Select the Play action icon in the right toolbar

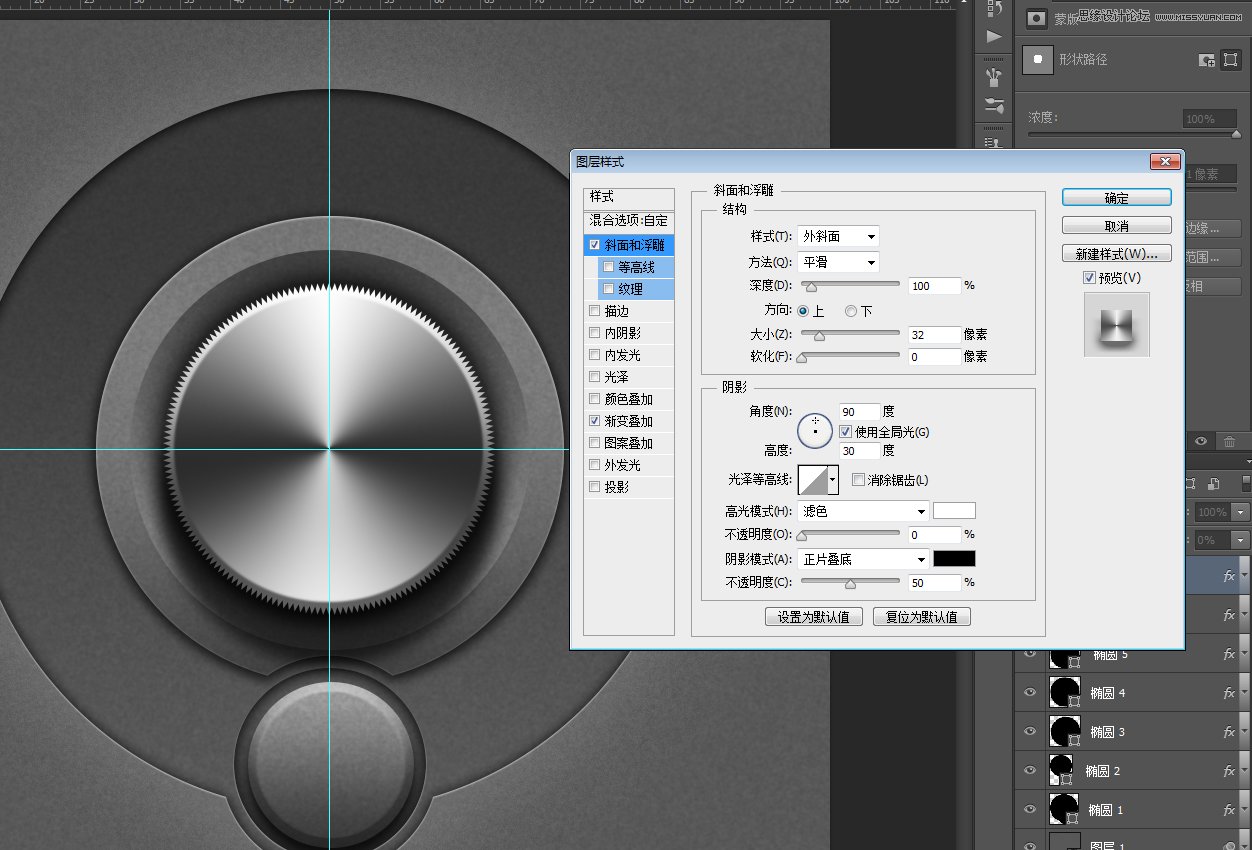[x=994, y=33]
